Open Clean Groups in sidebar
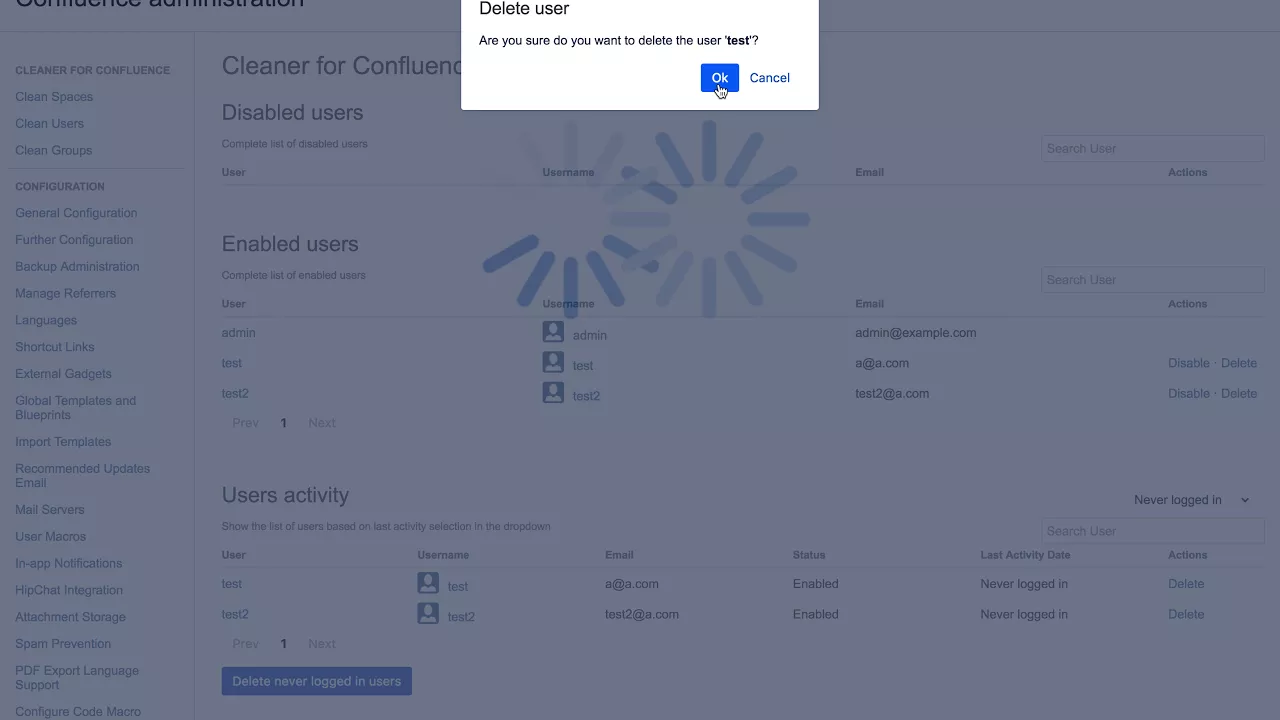 pyautogui.click(x=53, y=151)
